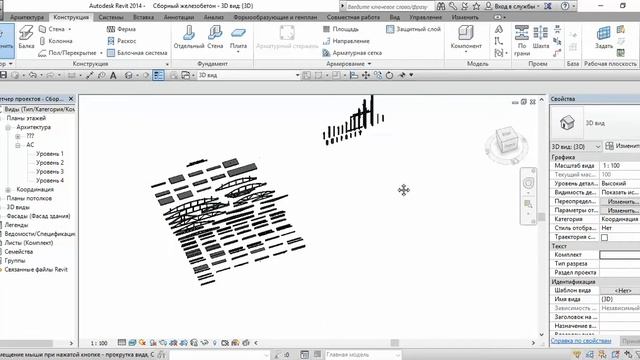This screenshot has height=360, width=640.
Task: Open the Совместная работа ribbon tab
Action: 353,18
